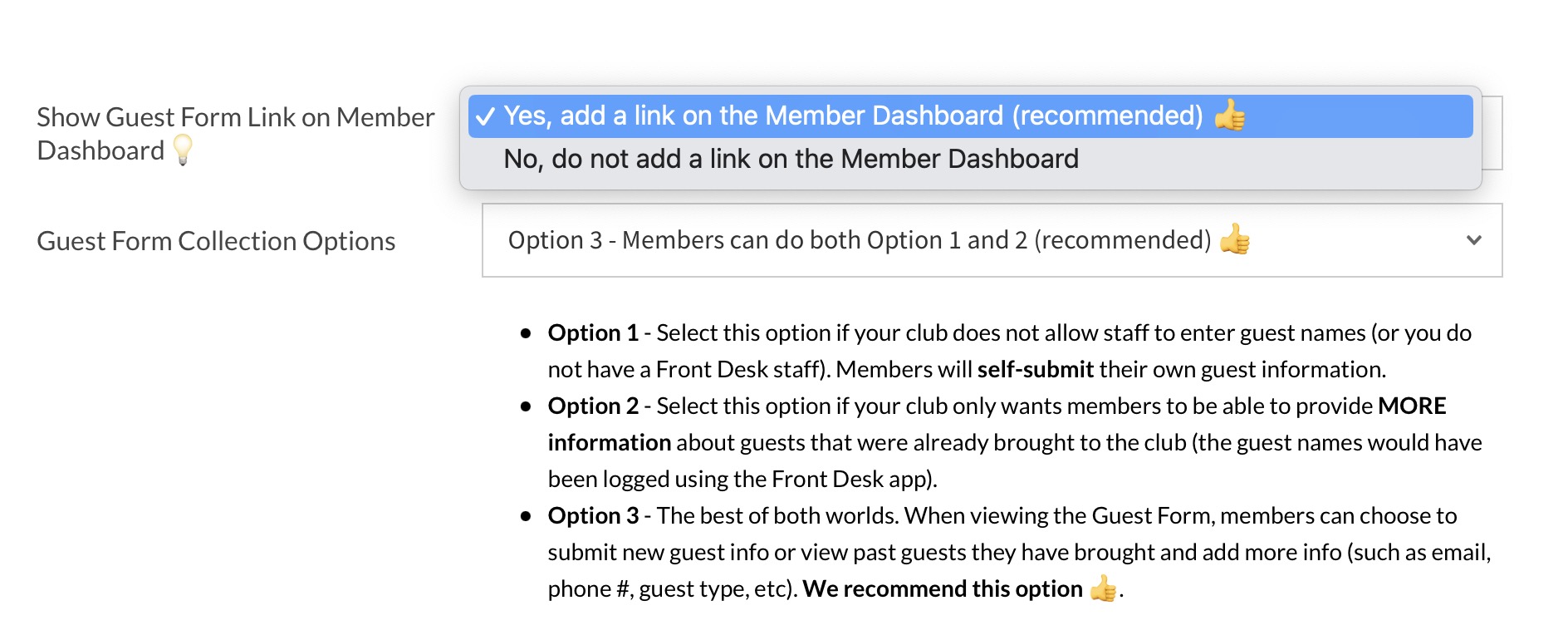Click 'Show Guest Form Link on Member' label
This screenshot has height=635, width=1568.
pyautogui.click(x=235, y=117)
